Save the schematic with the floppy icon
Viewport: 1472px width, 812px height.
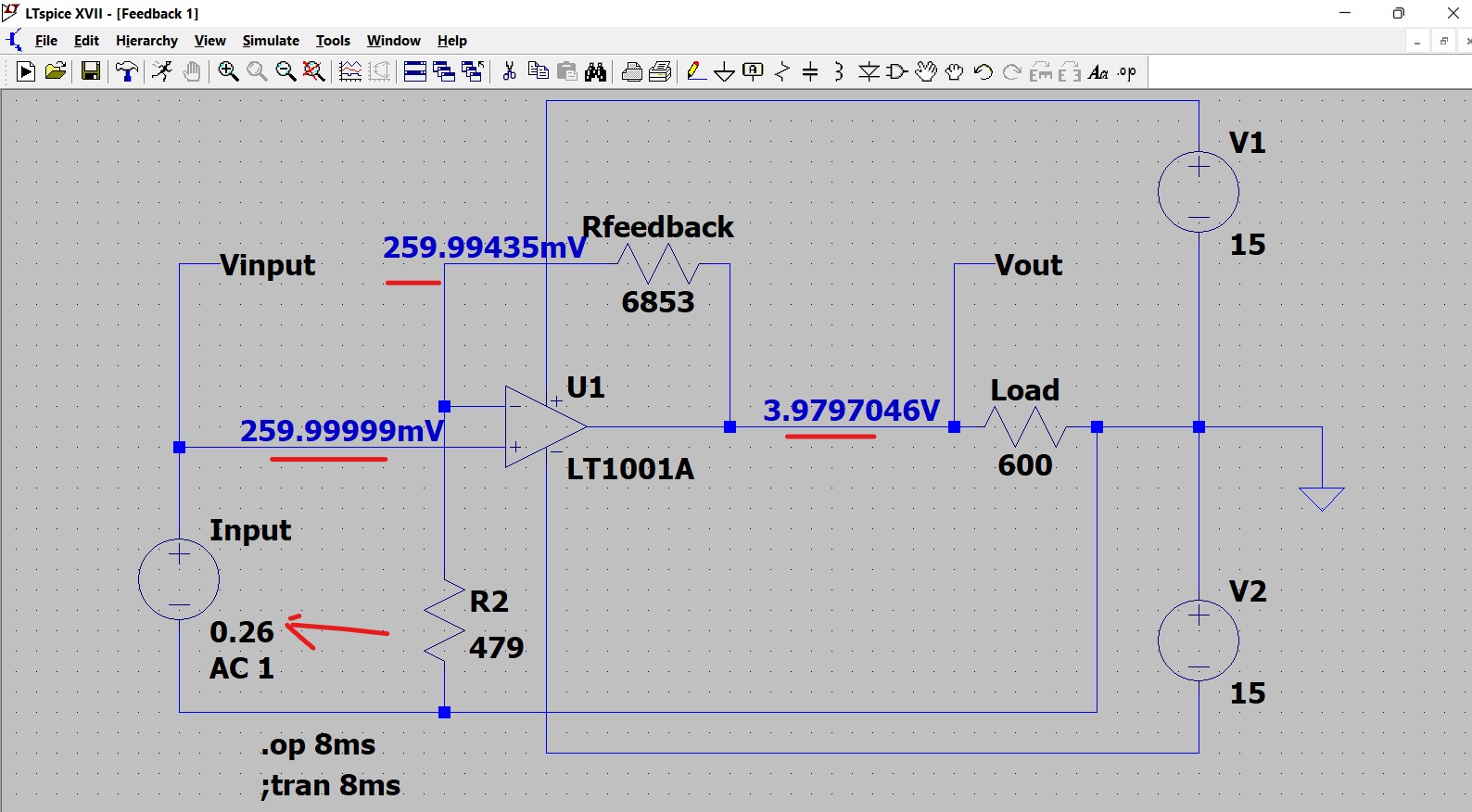pos(91,72)
